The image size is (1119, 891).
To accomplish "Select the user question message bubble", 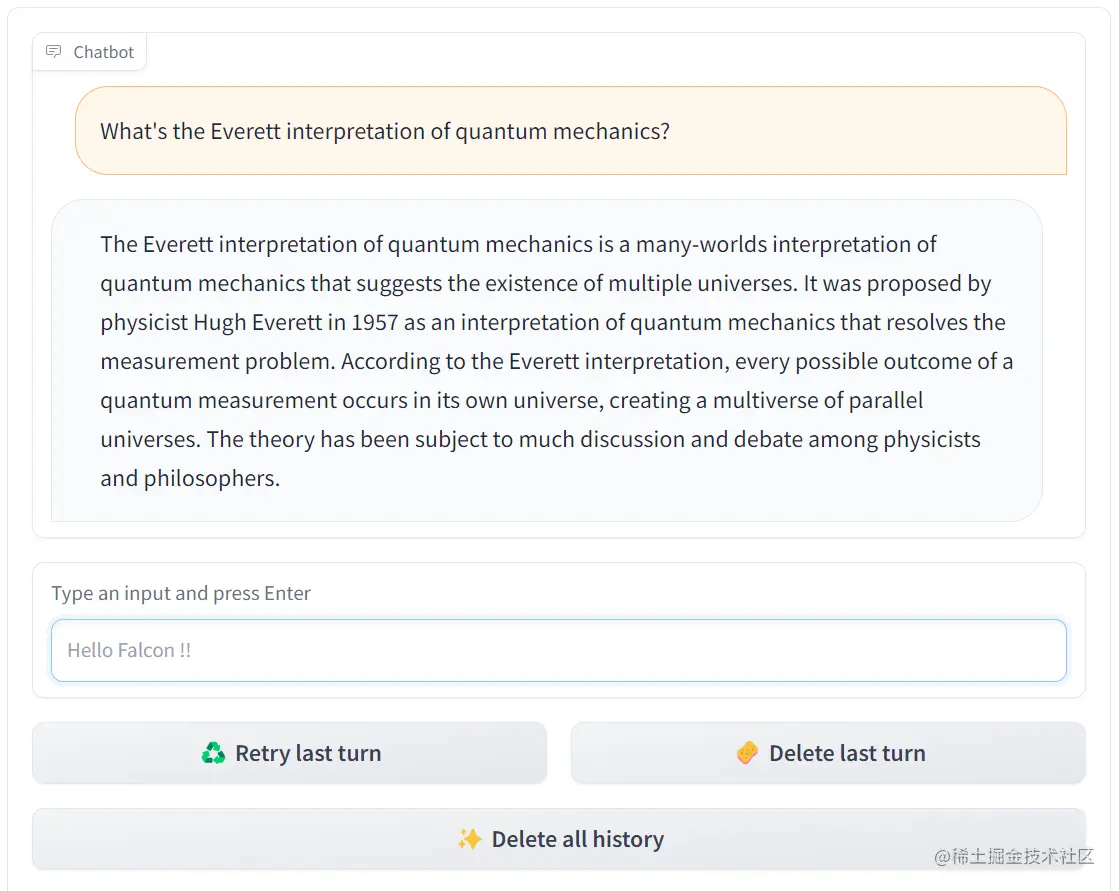I will click(x=570, y=131).
